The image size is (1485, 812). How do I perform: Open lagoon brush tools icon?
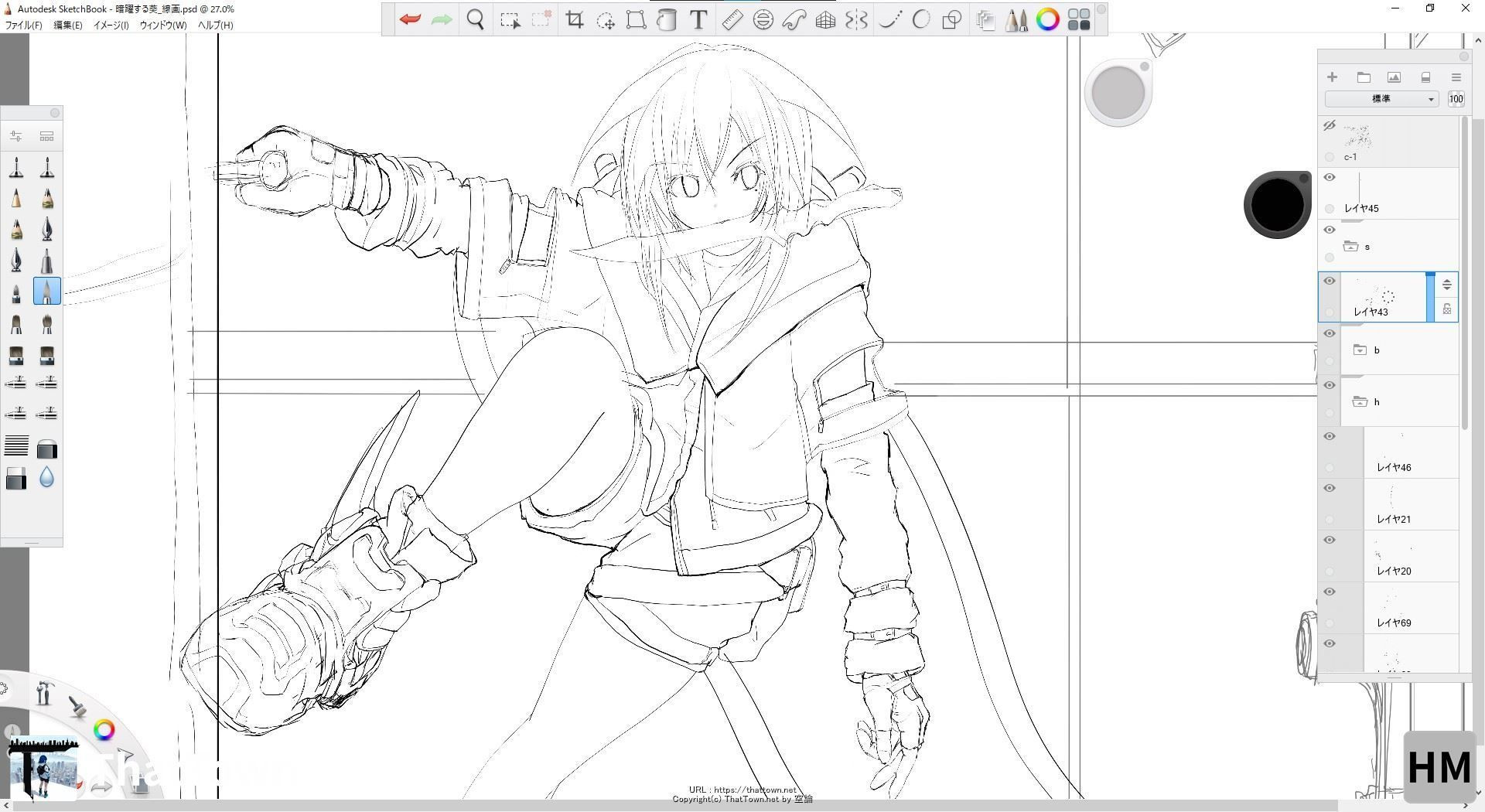(77, 707)
